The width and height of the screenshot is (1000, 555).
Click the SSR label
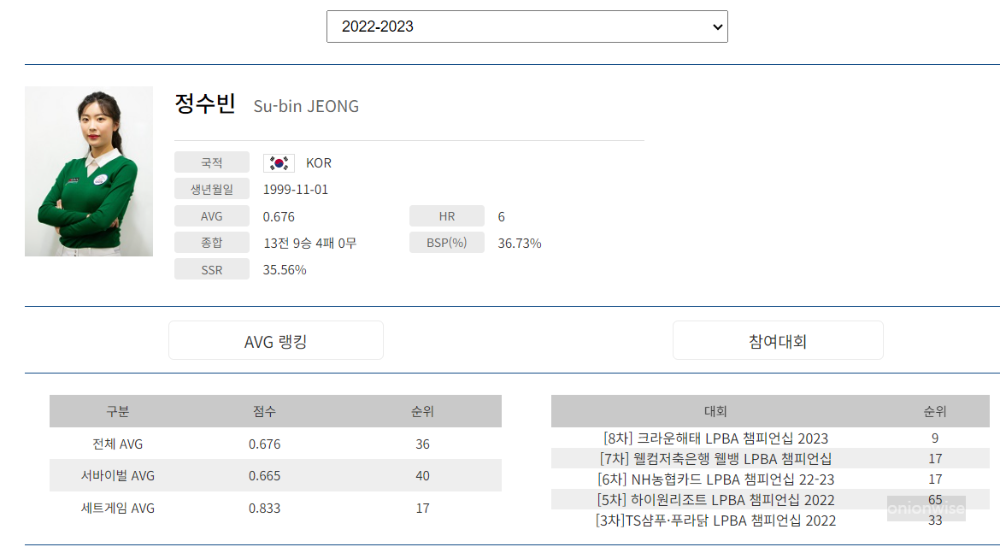[x=212, y=270]
